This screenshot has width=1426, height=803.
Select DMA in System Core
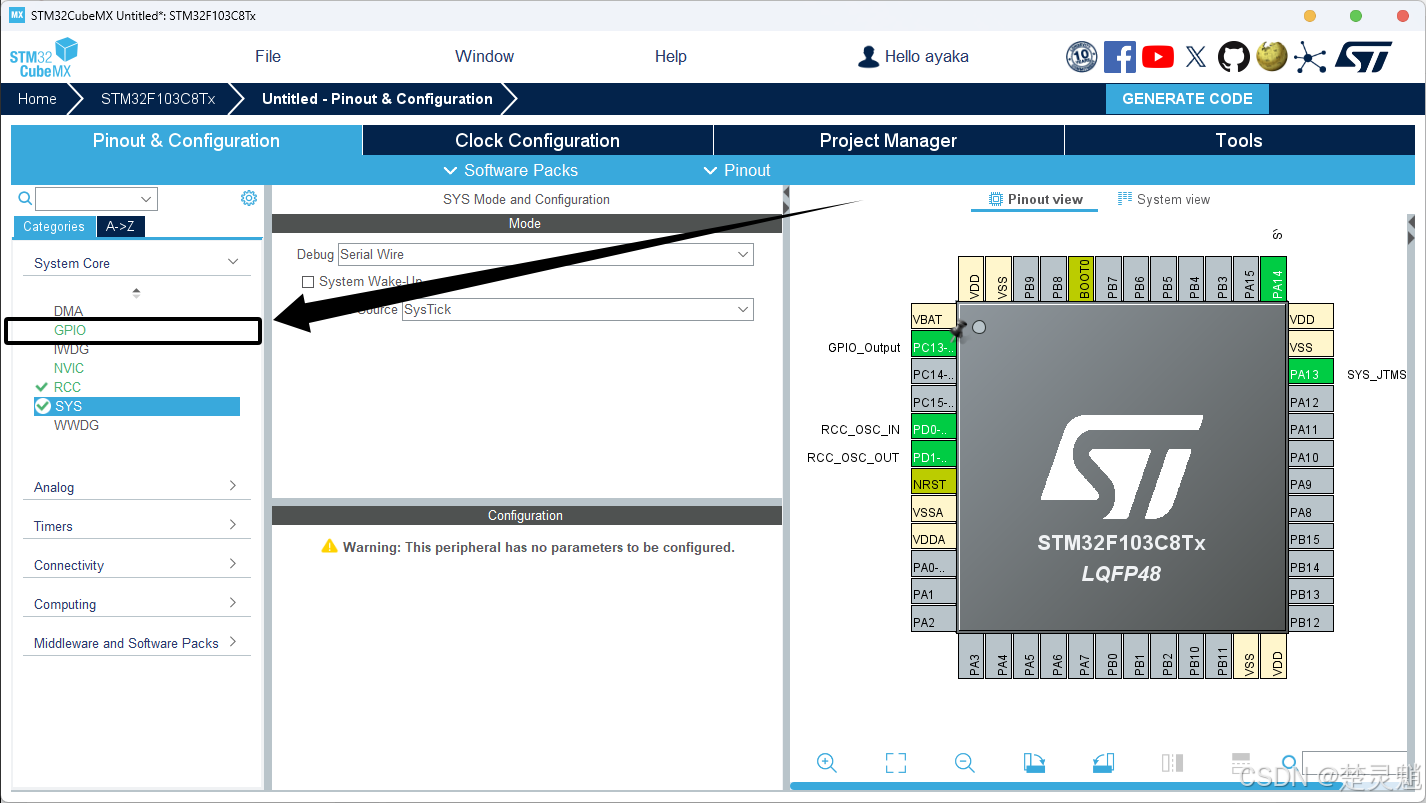pyautogui.click(x=68, y=311)
